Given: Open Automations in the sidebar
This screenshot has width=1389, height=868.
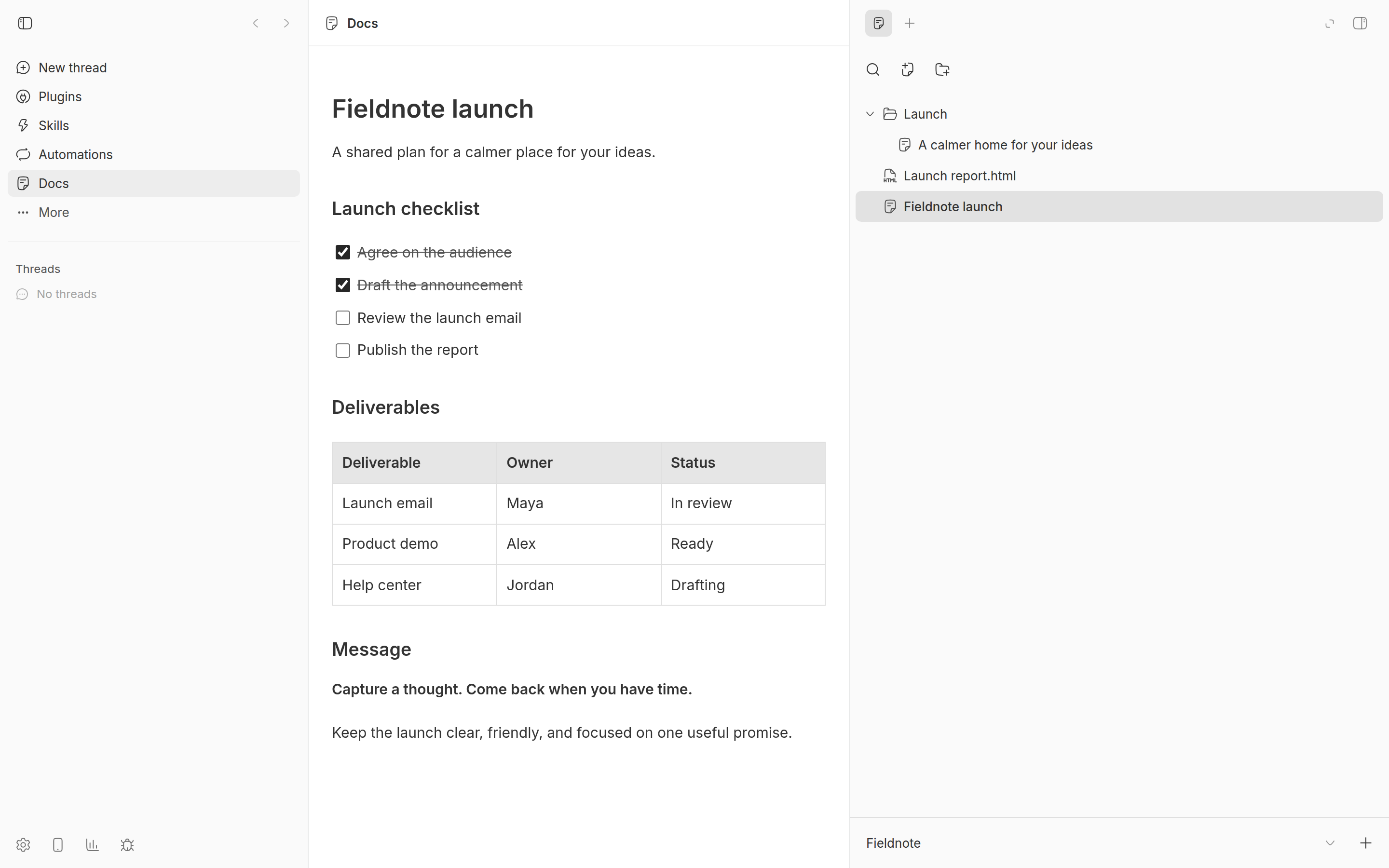Looking at the screenshot, I should coord(153,154).
